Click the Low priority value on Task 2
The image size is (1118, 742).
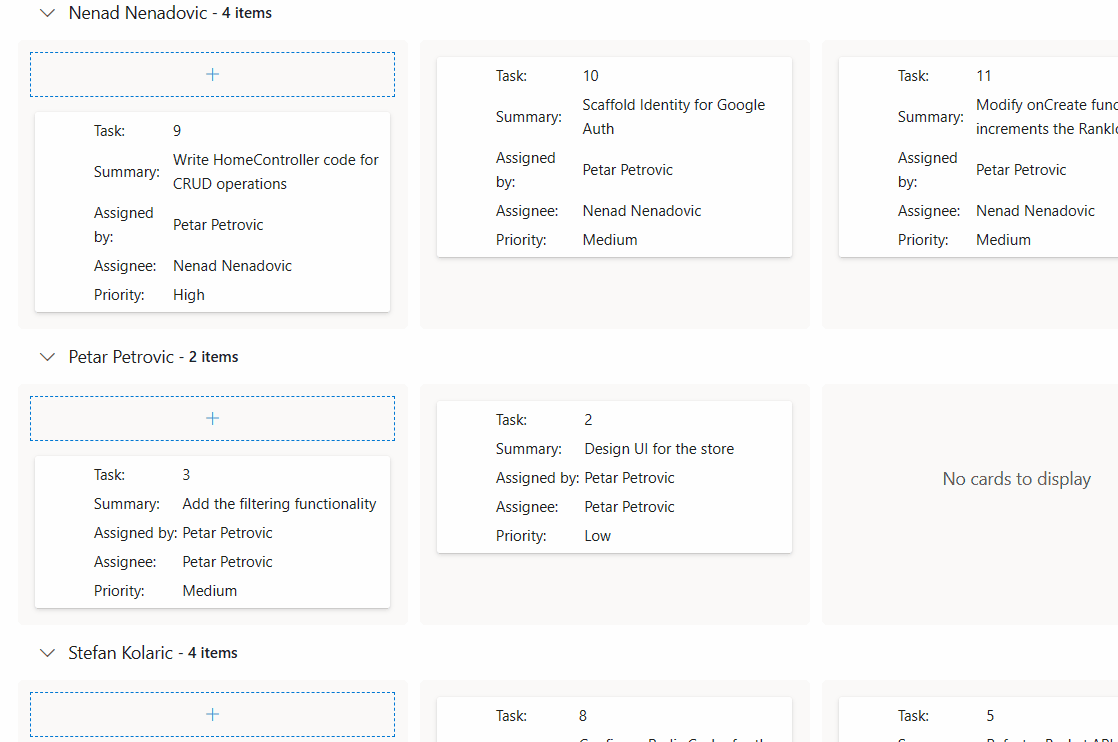[597, 535]
